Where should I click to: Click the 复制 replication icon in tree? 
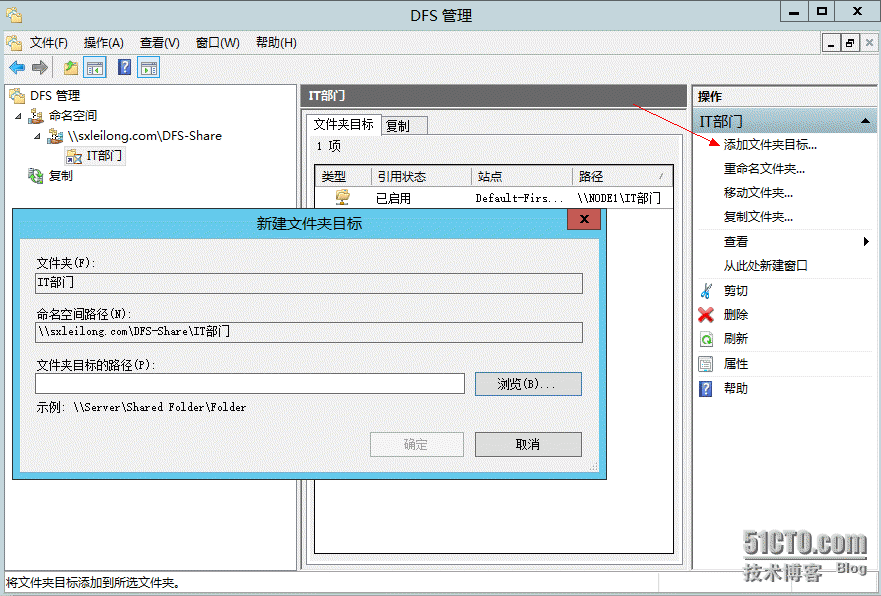[x=36, y=176]
